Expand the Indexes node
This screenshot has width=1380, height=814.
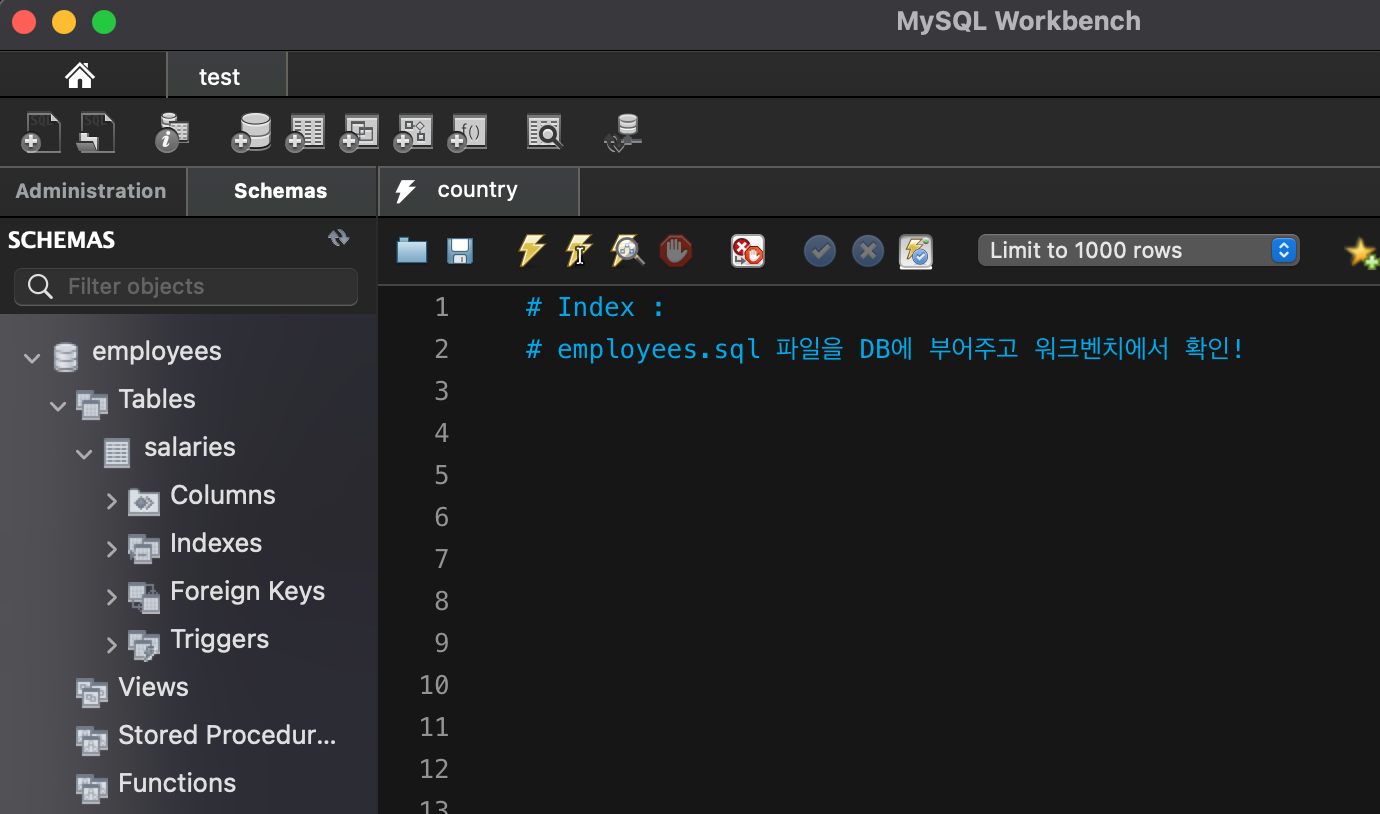coord(112,548)
